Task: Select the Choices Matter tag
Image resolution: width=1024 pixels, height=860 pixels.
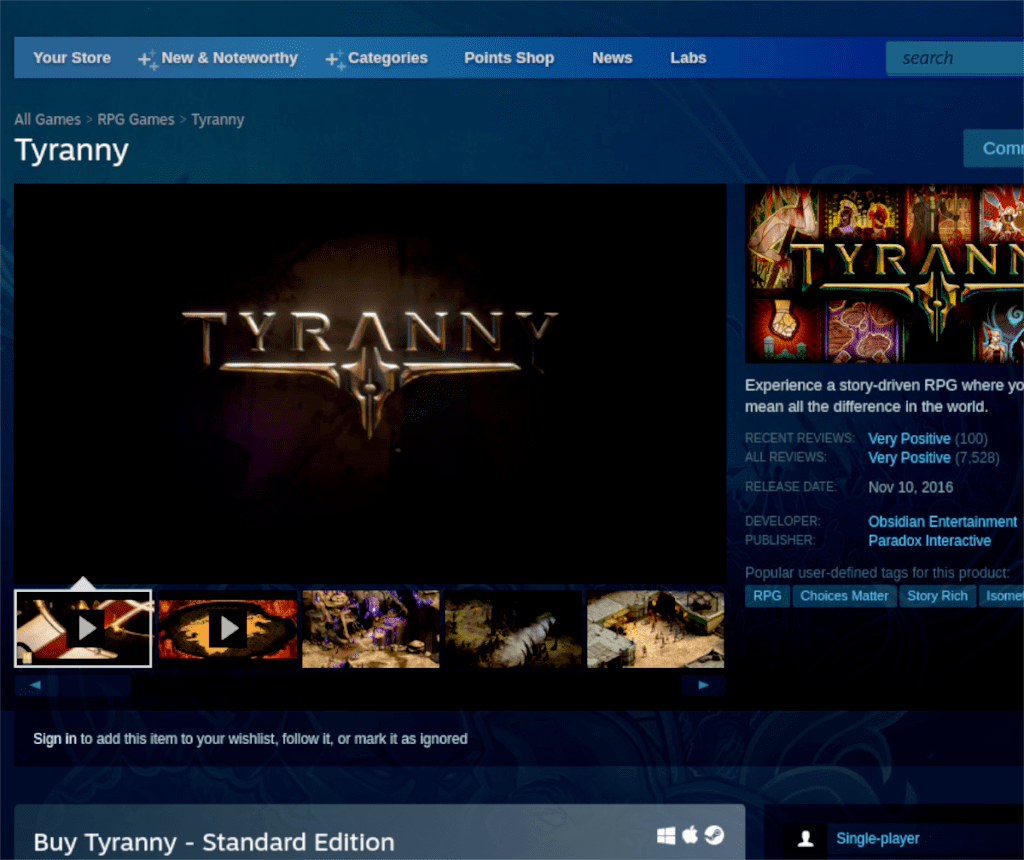Action: [x=843, y=595]
